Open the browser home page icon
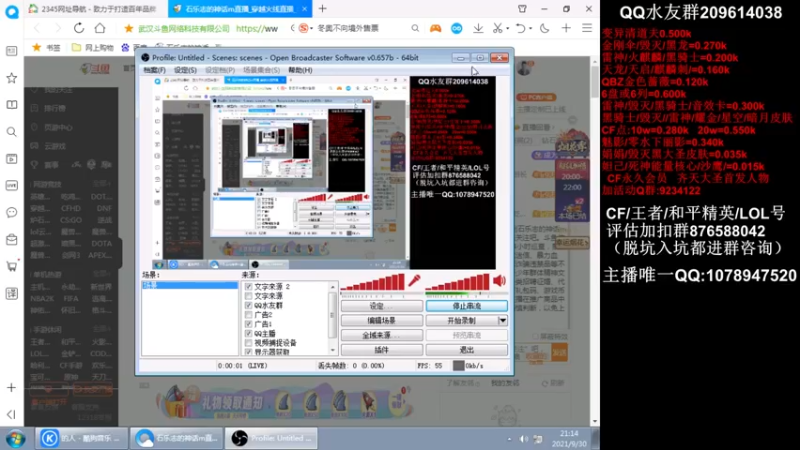The height and width of the screenshot is (450, 800). [100, 28]
